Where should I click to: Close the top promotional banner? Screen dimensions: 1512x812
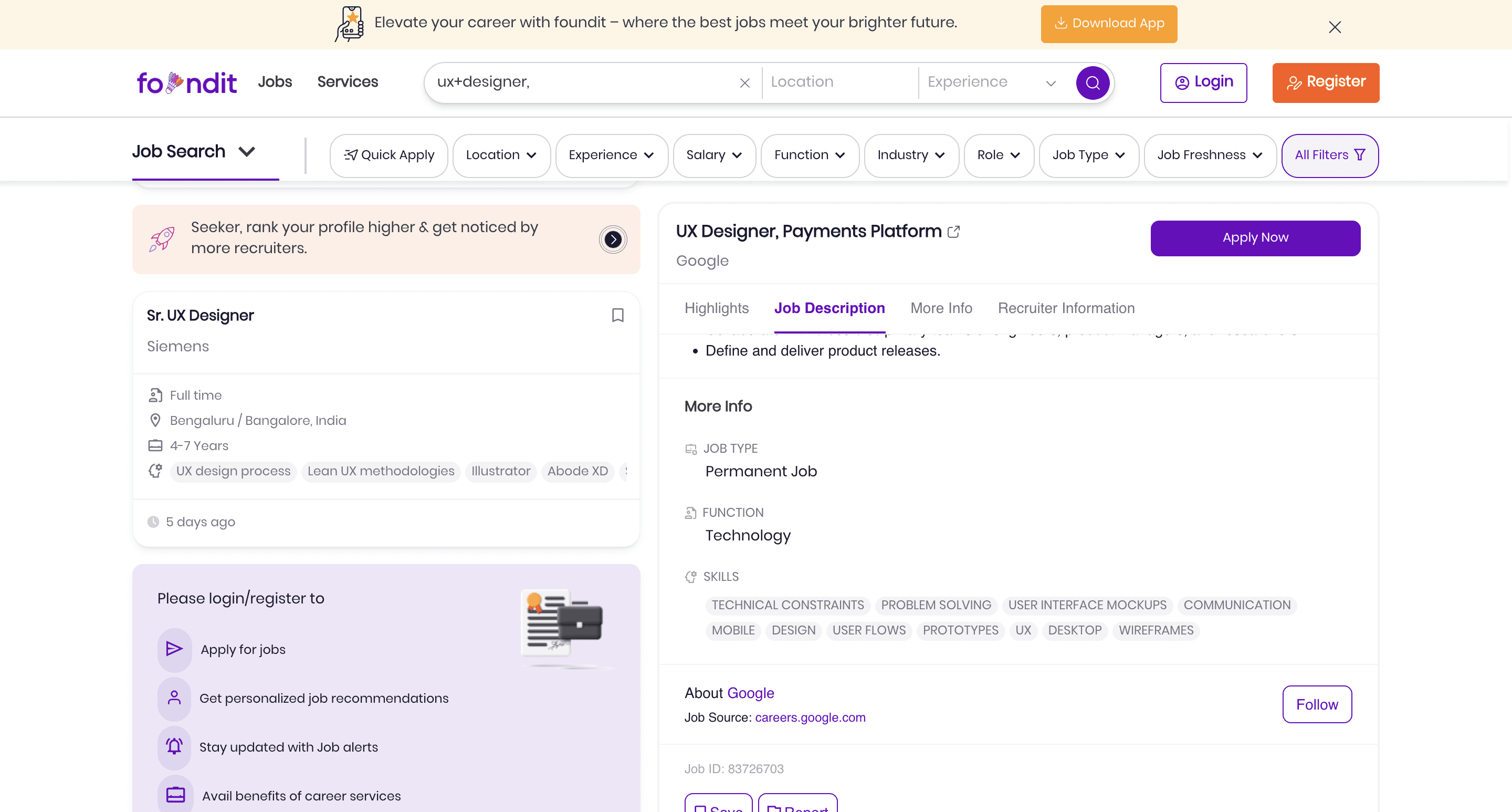pos(1335,27)
